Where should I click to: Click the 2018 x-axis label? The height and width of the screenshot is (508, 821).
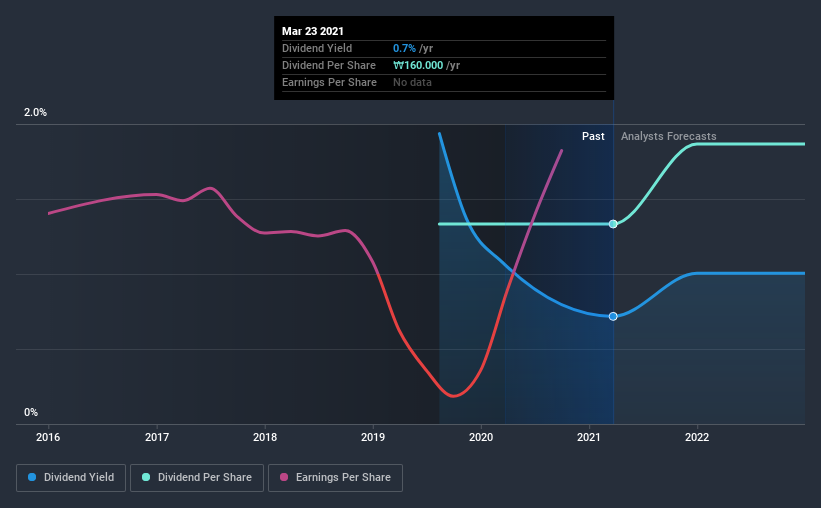pos(265,437)
